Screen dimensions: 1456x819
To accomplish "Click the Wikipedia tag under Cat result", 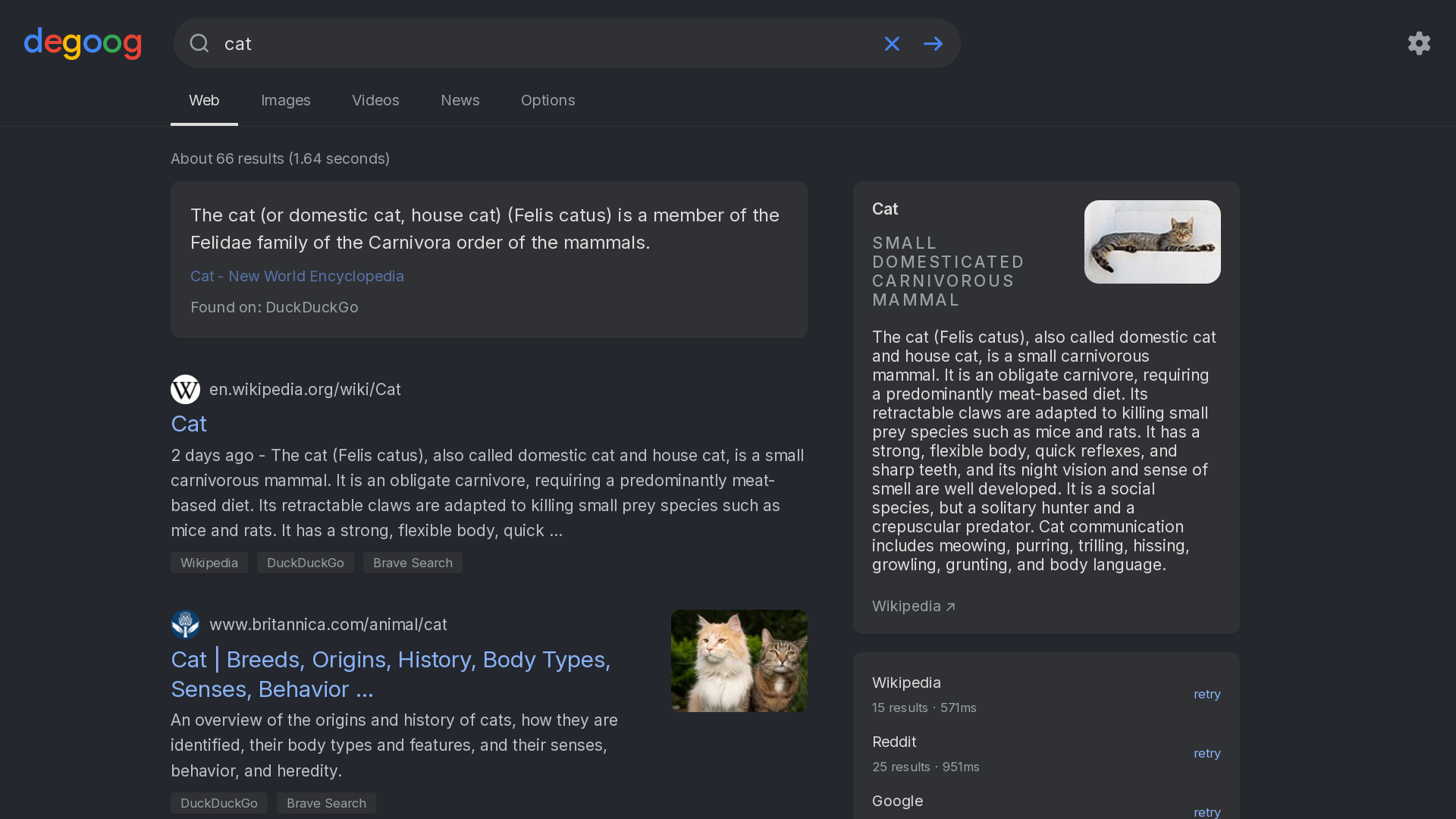I will point(209,563).
